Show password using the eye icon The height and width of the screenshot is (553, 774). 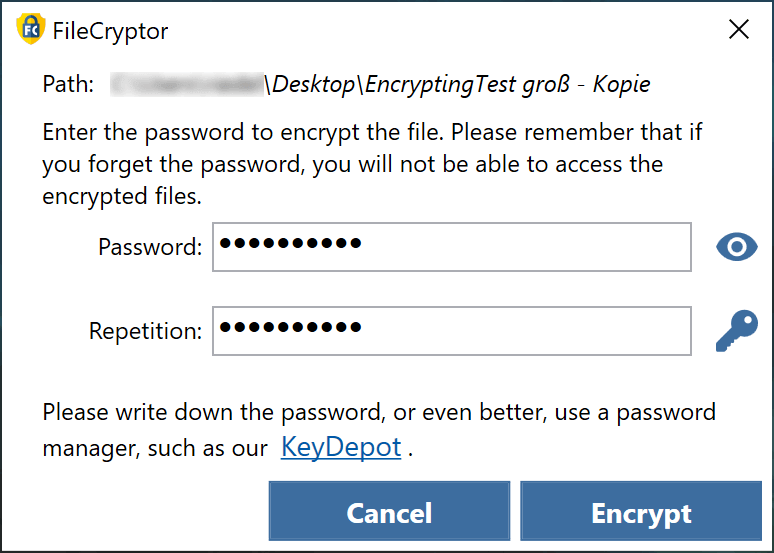[737, 247]
